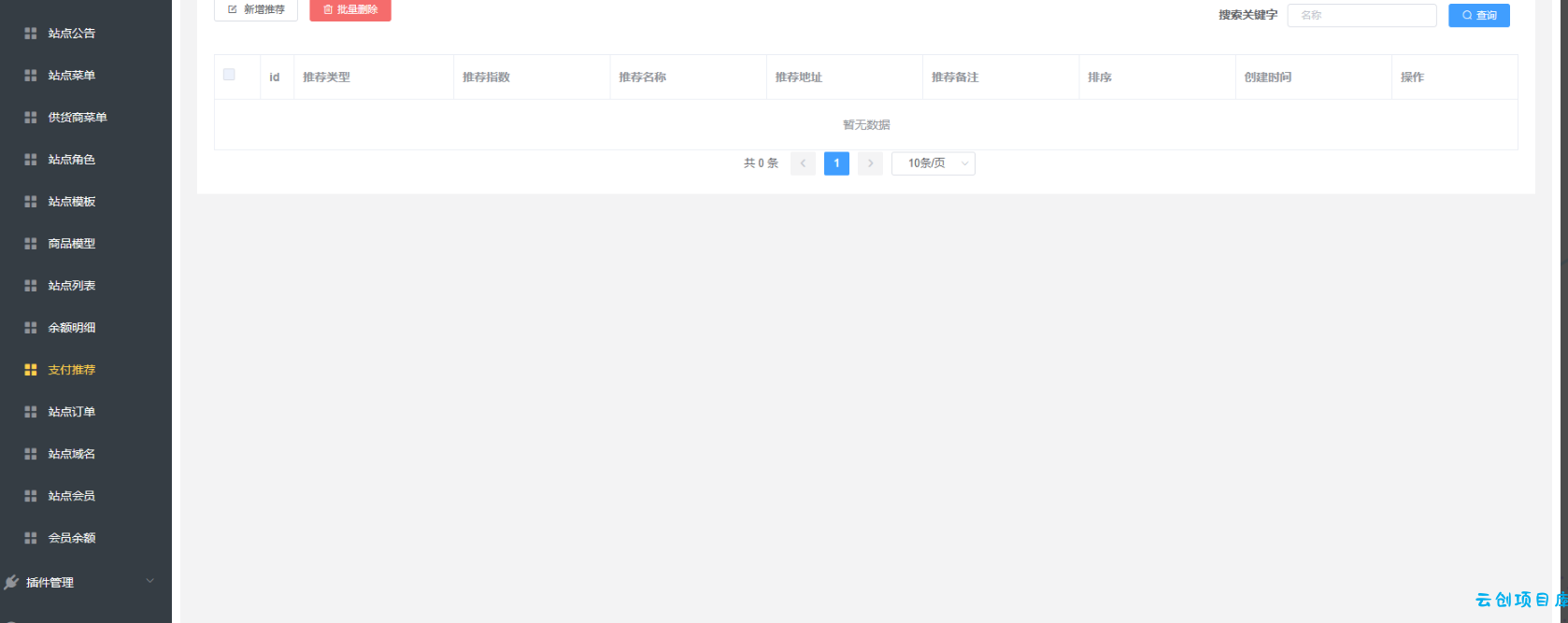This screenshot has height=623, width=1568.
Task: Click the 搜索关键字 label
Action: 1247,16
